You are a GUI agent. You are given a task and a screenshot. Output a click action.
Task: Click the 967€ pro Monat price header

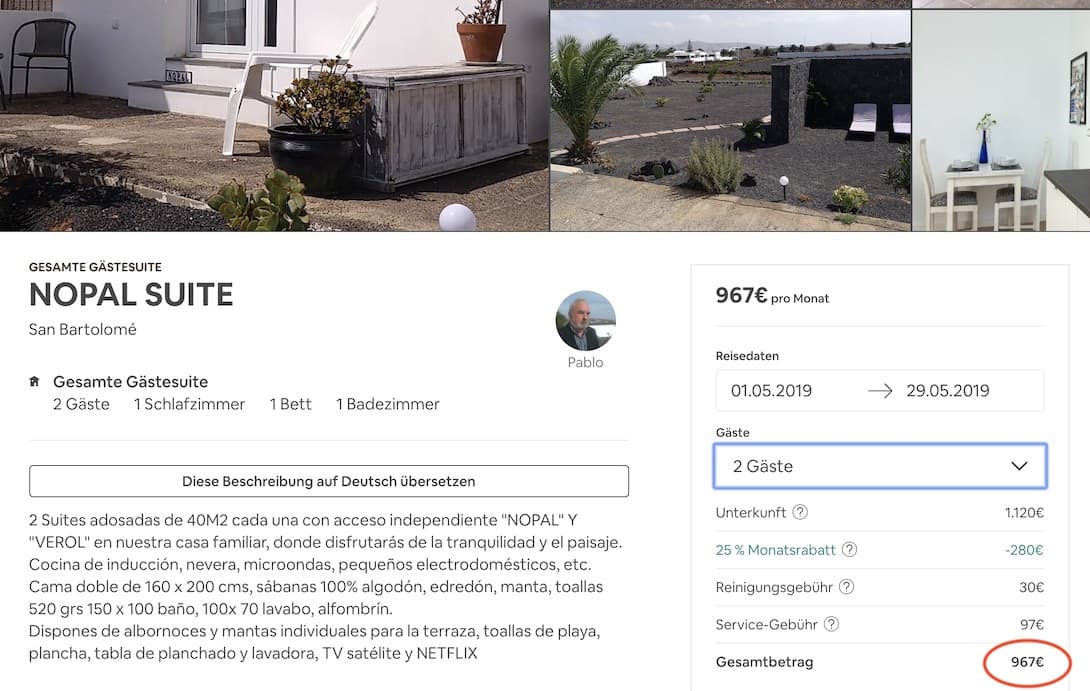(x=772, y=296)
